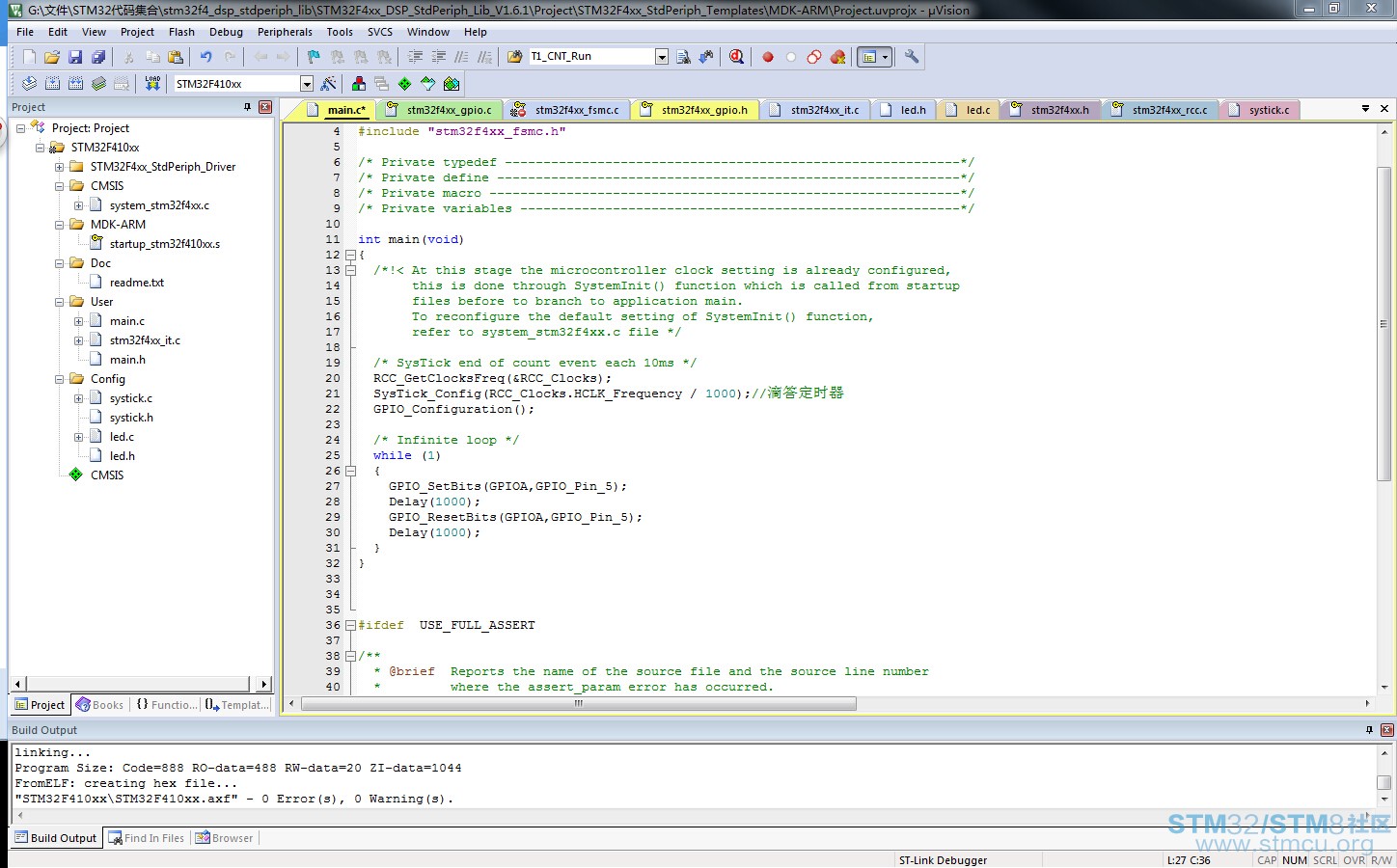Pin the Project panel with the pushpin icon
The width and height of the screenshot is (1397, 868).
pyautogui.click(x=248, y=107)
